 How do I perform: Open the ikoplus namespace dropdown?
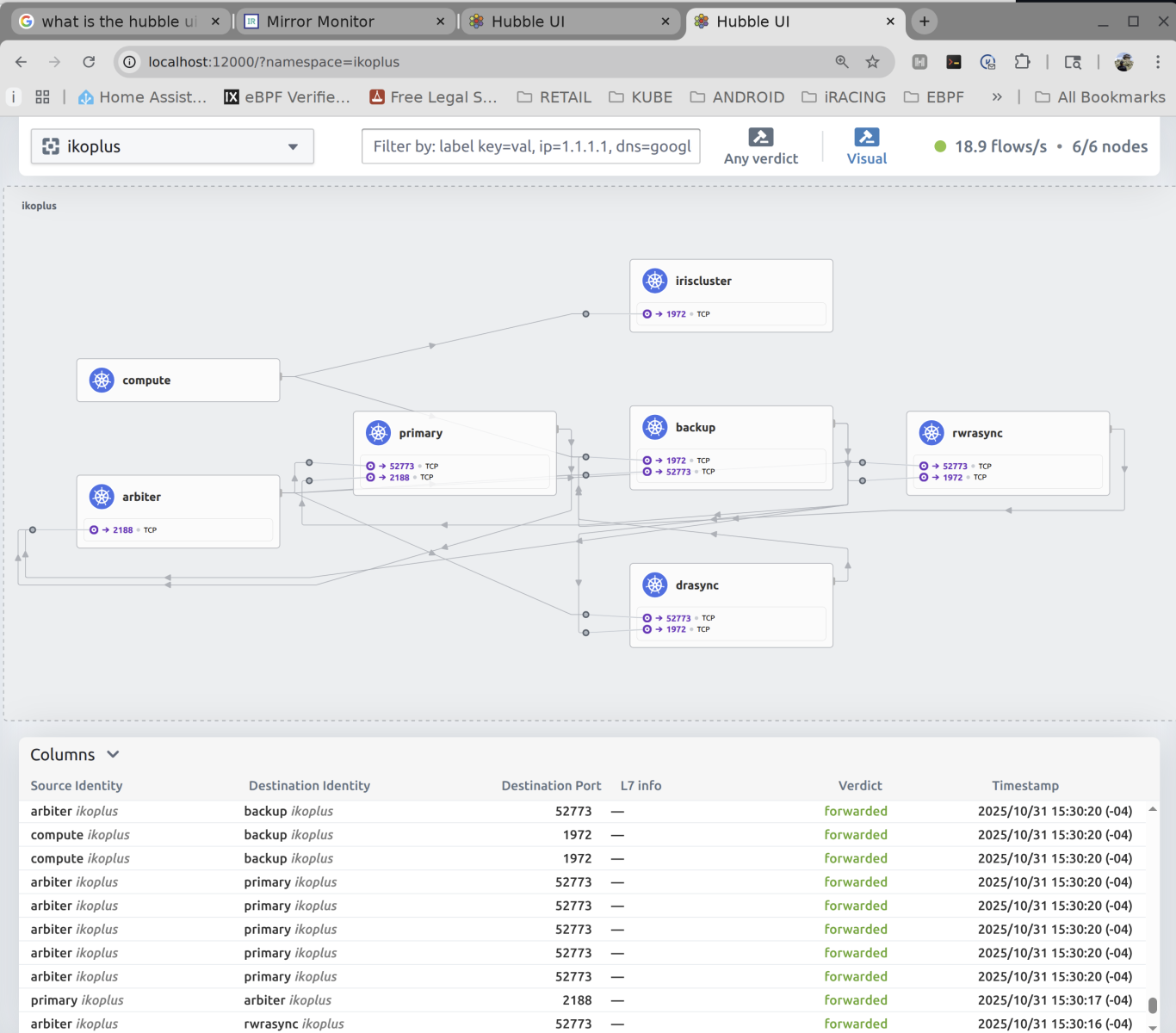pyautogui.click(x=172, y=146)
